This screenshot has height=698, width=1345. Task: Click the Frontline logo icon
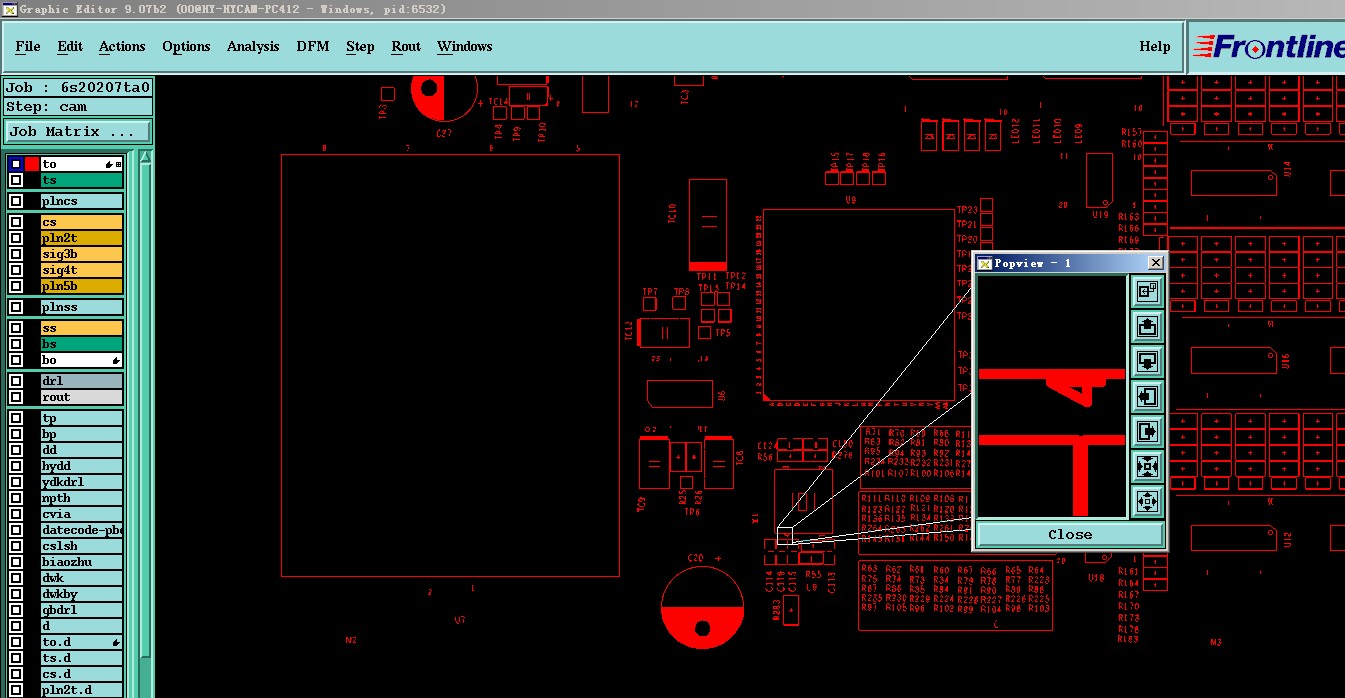(x=1268, y=47)
